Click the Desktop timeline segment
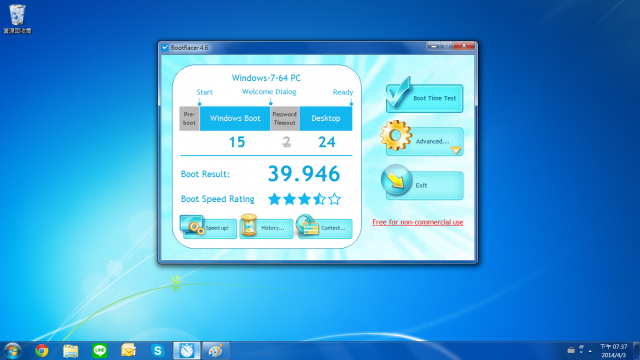Viewport: 640px width, 360px height. pyautogui.click(x=326, y=118)
